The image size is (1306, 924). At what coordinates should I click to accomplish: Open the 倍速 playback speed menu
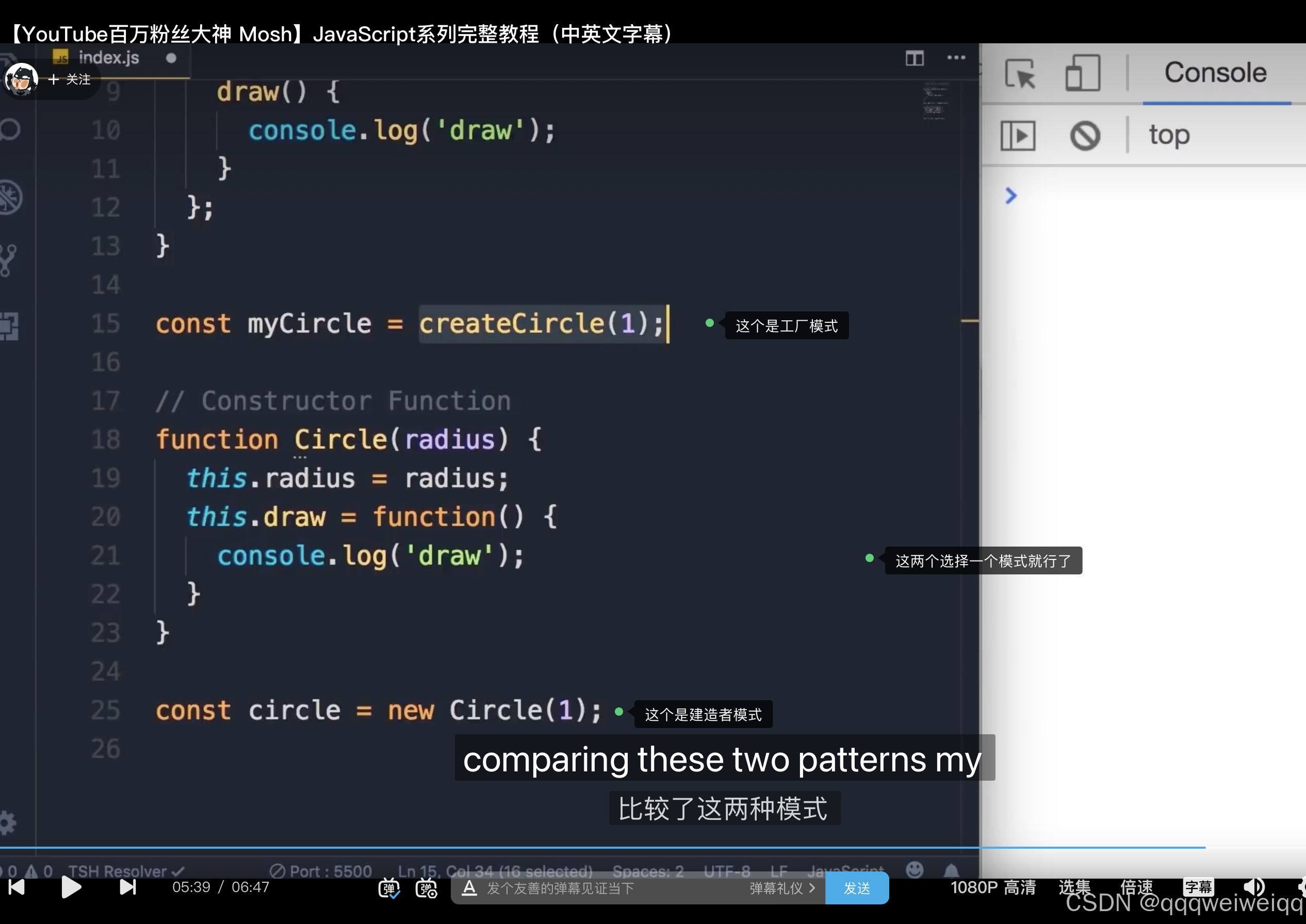pyautogui.click(x=1136, y=887)
